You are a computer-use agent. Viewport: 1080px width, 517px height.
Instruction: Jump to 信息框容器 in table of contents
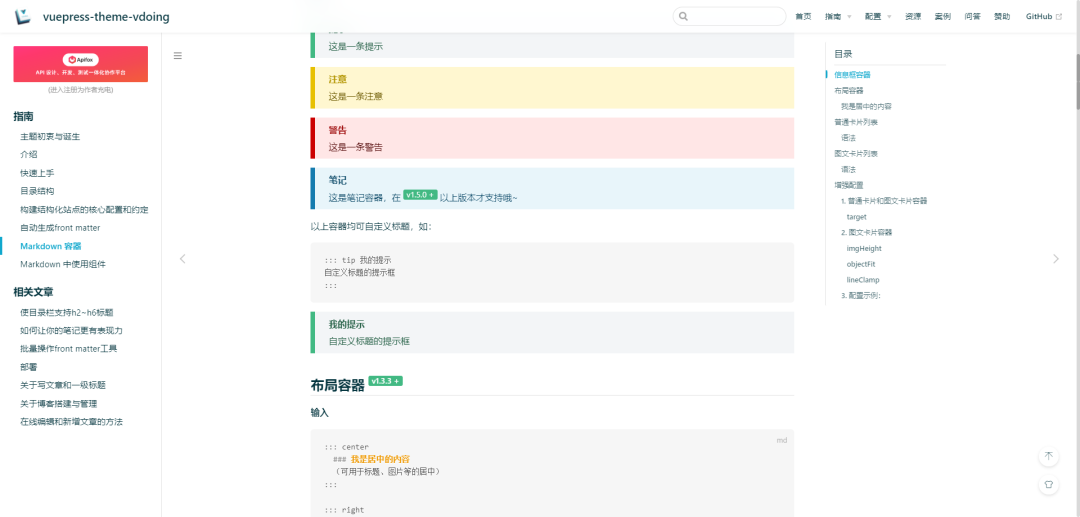[851, 74]
